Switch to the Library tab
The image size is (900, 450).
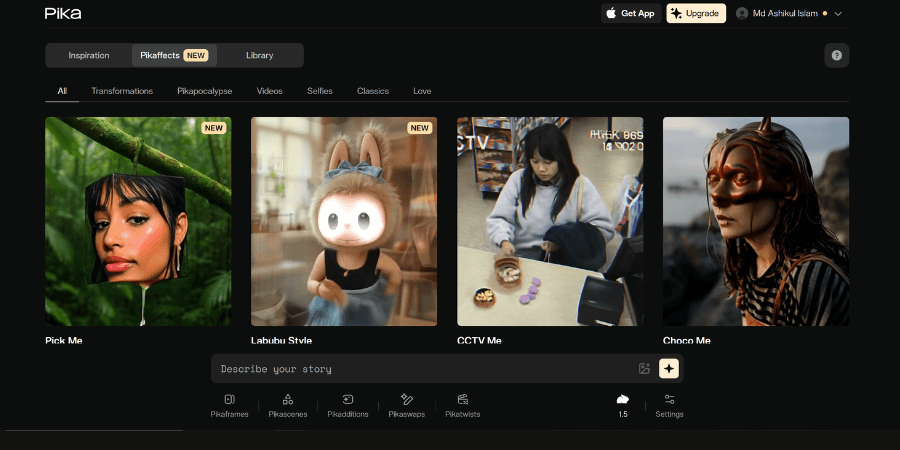click(x=259, y=55)
